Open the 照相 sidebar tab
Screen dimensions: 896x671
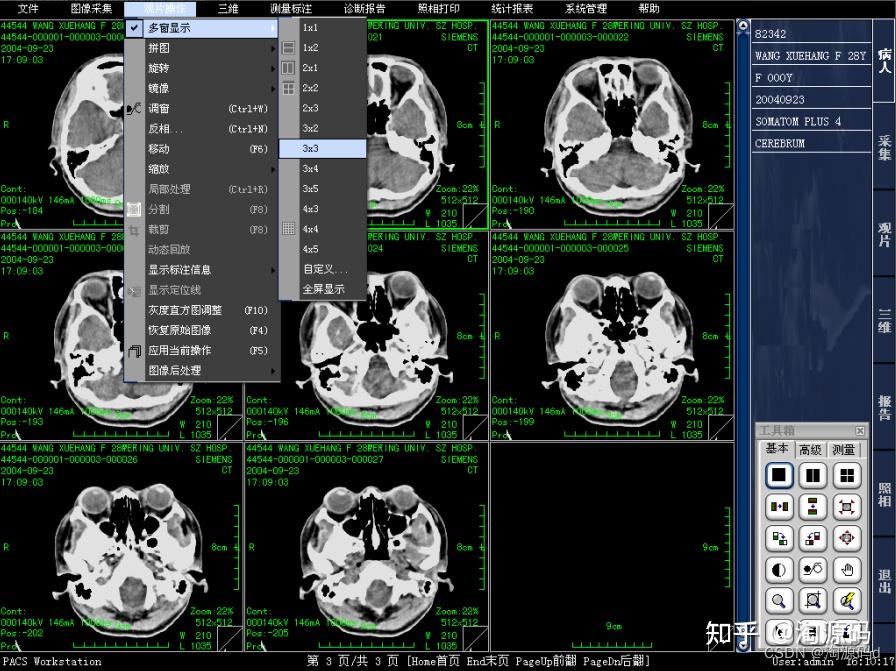click(x=884, y=495)
